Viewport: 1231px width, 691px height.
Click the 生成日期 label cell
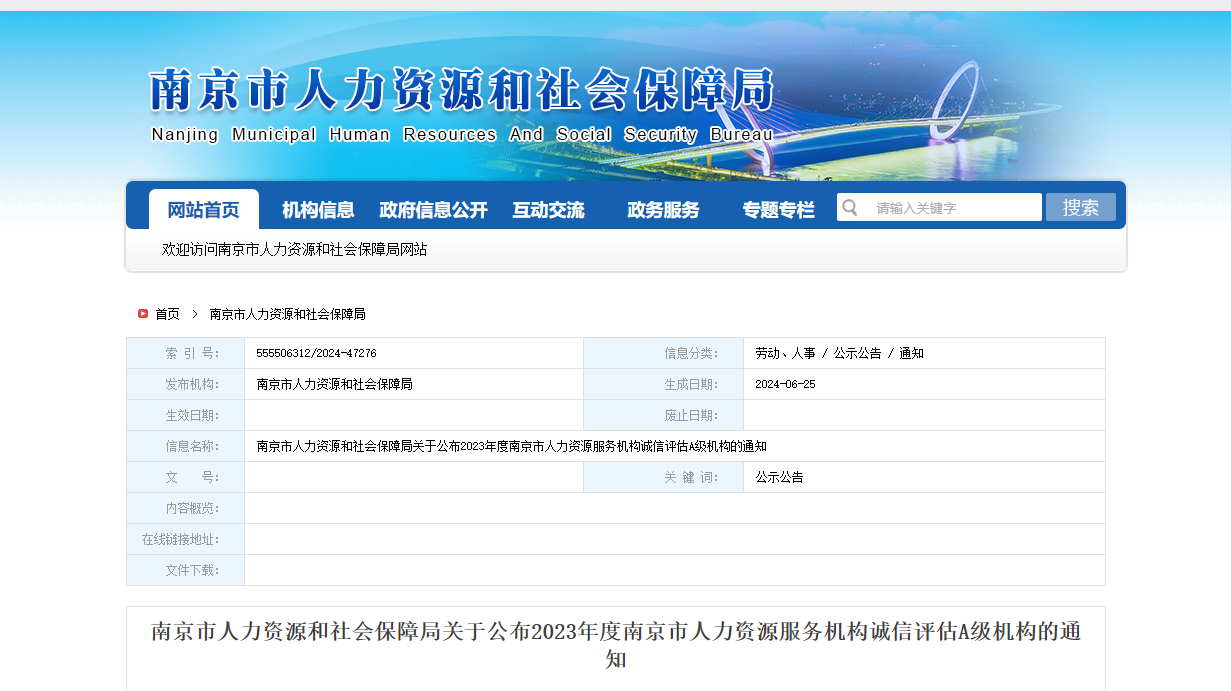[x=663, y=384]
